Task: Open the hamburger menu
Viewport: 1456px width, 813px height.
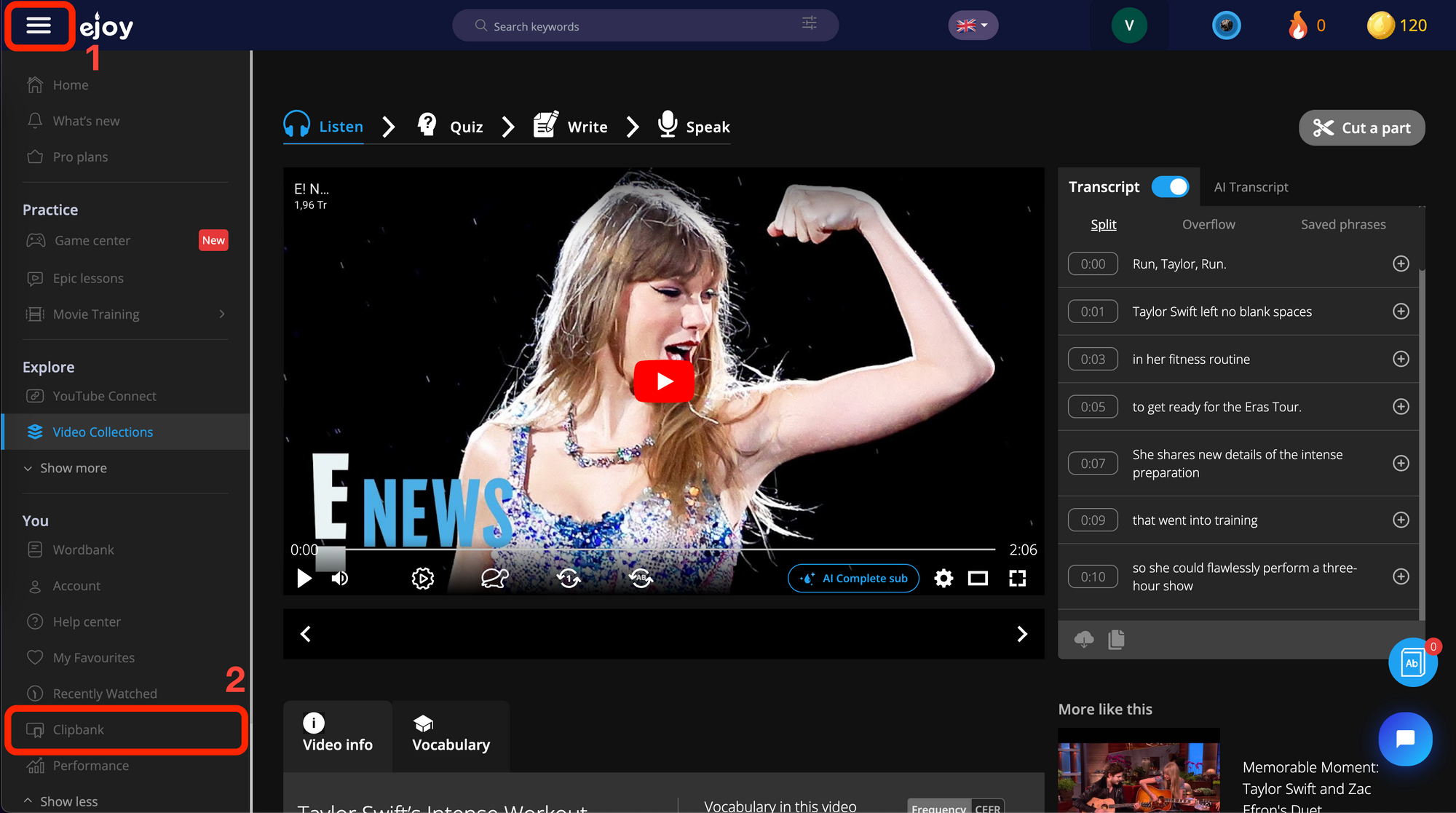Action: coord(39,25)
